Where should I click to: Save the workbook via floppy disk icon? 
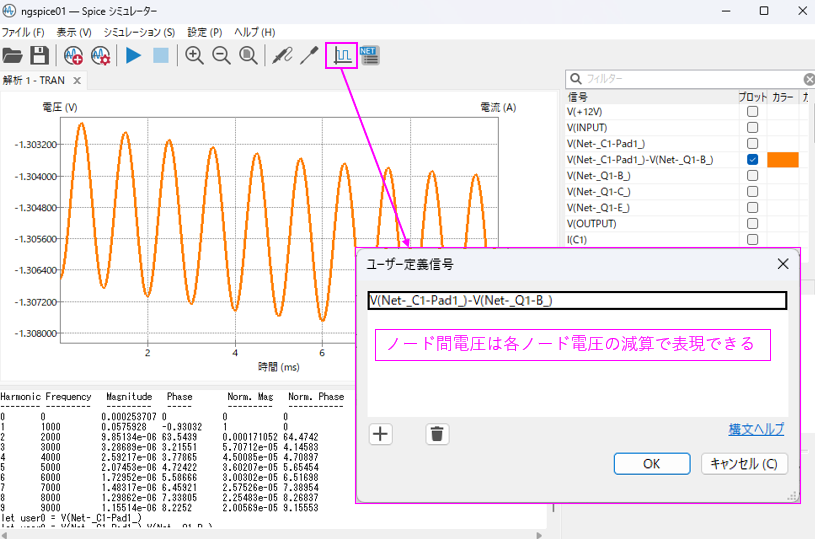coord(39,55)
